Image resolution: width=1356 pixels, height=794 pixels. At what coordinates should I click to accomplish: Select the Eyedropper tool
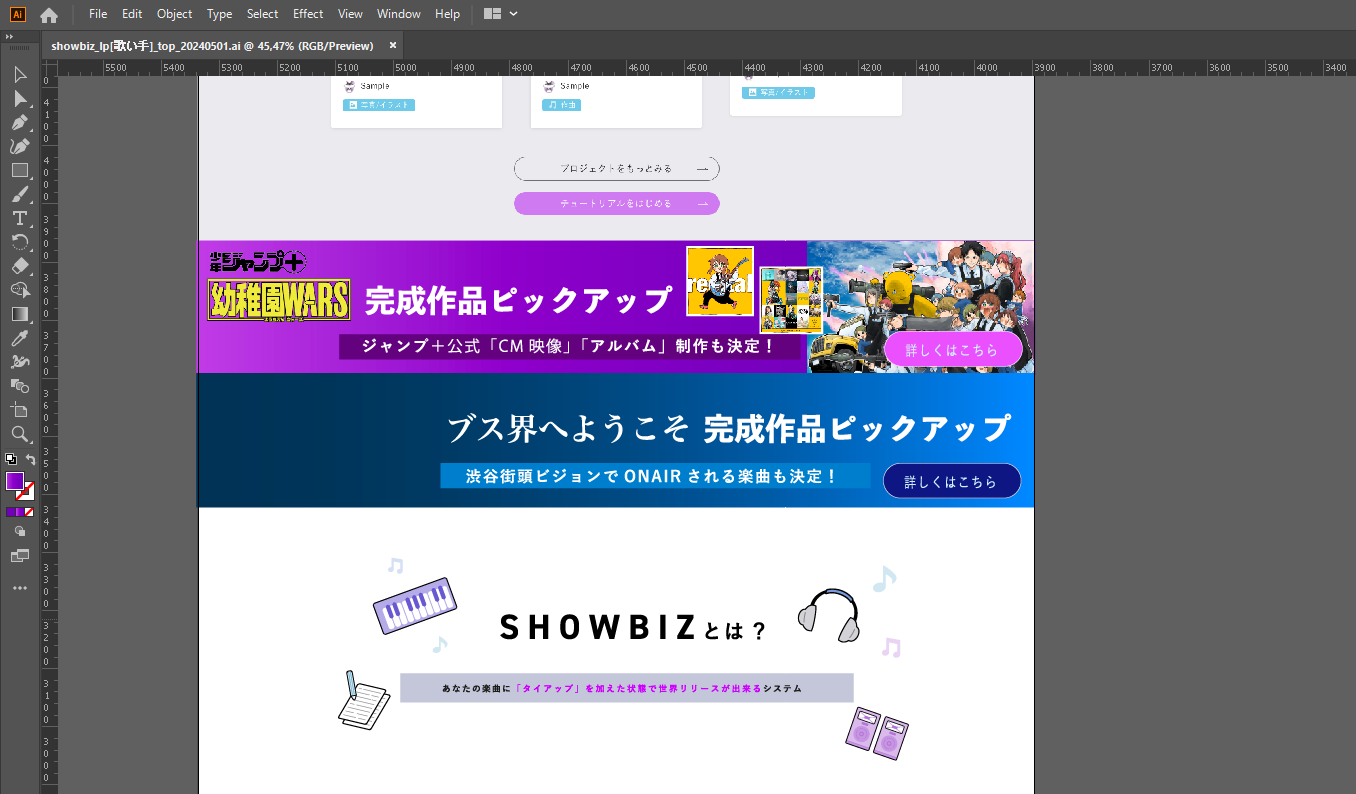pyautogui.click(x=20, y=338)
